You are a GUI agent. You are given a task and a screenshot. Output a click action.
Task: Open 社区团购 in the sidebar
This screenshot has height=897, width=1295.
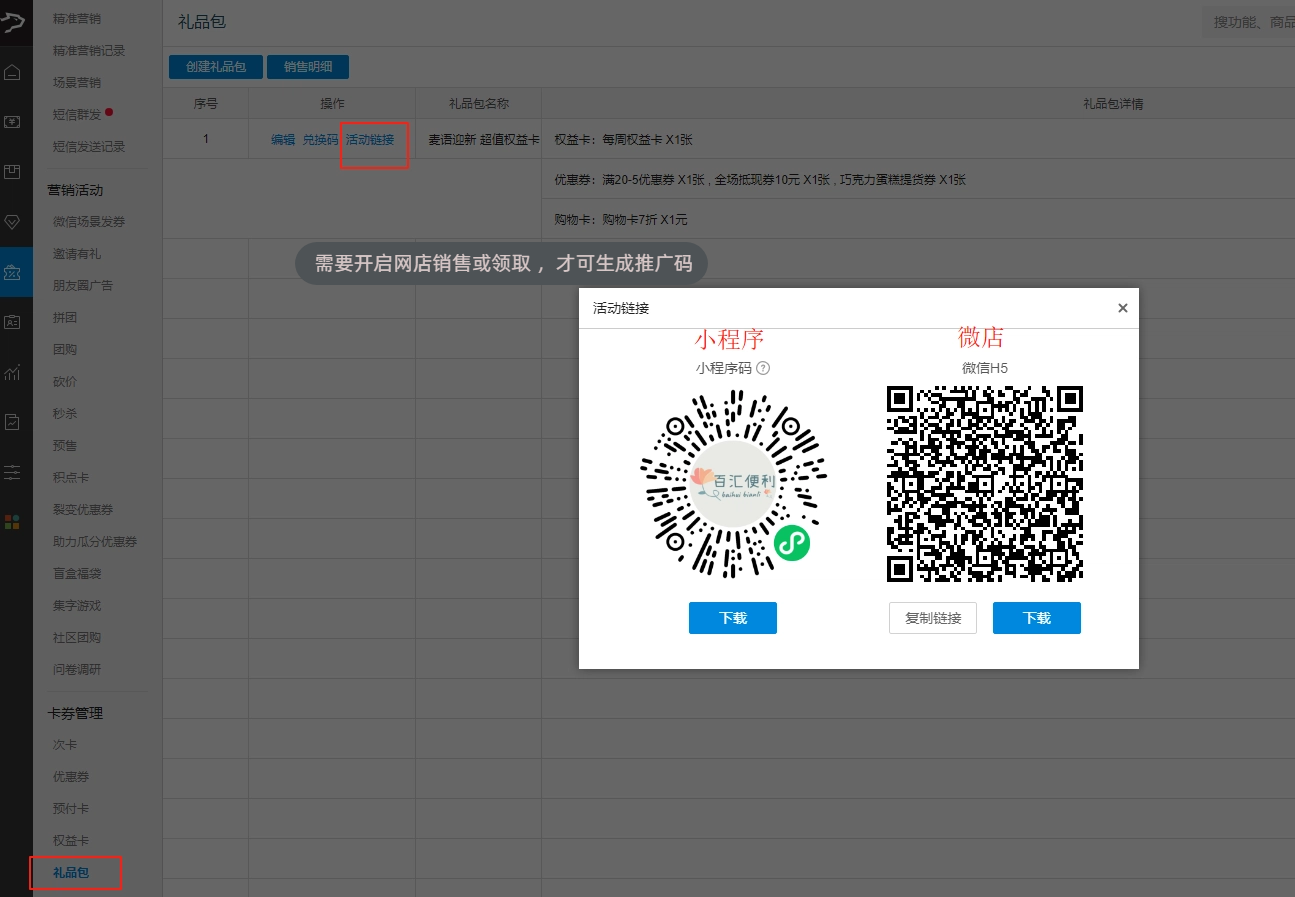tap(77, 637)
